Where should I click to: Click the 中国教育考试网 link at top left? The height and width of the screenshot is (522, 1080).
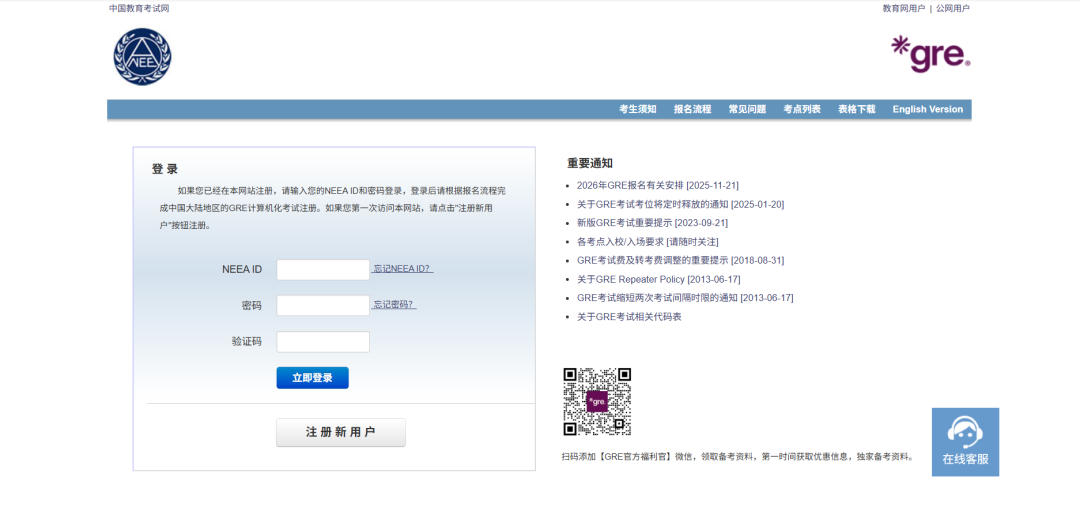[x=139, y=8]
